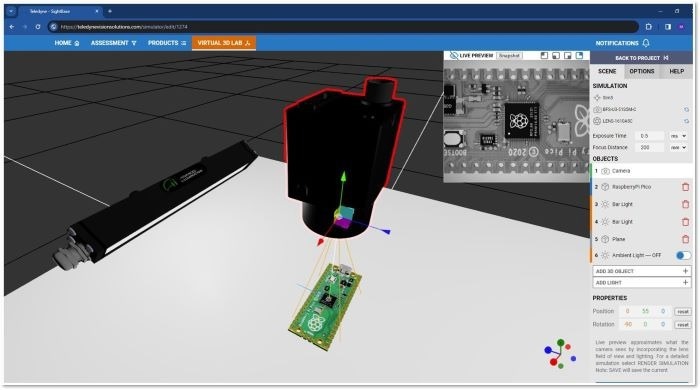
Task: Edit the Rotation X value -90
Action: point(628,324)
